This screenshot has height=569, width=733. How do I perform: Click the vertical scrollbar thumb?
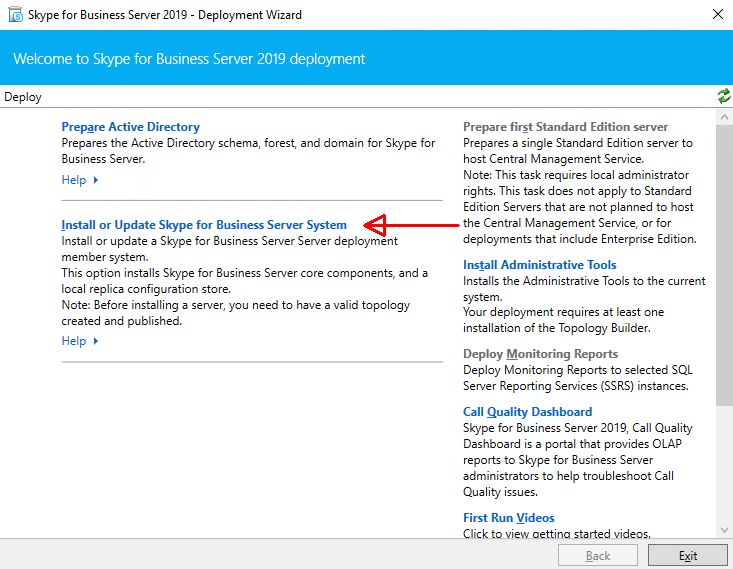[x=724, y=265]
